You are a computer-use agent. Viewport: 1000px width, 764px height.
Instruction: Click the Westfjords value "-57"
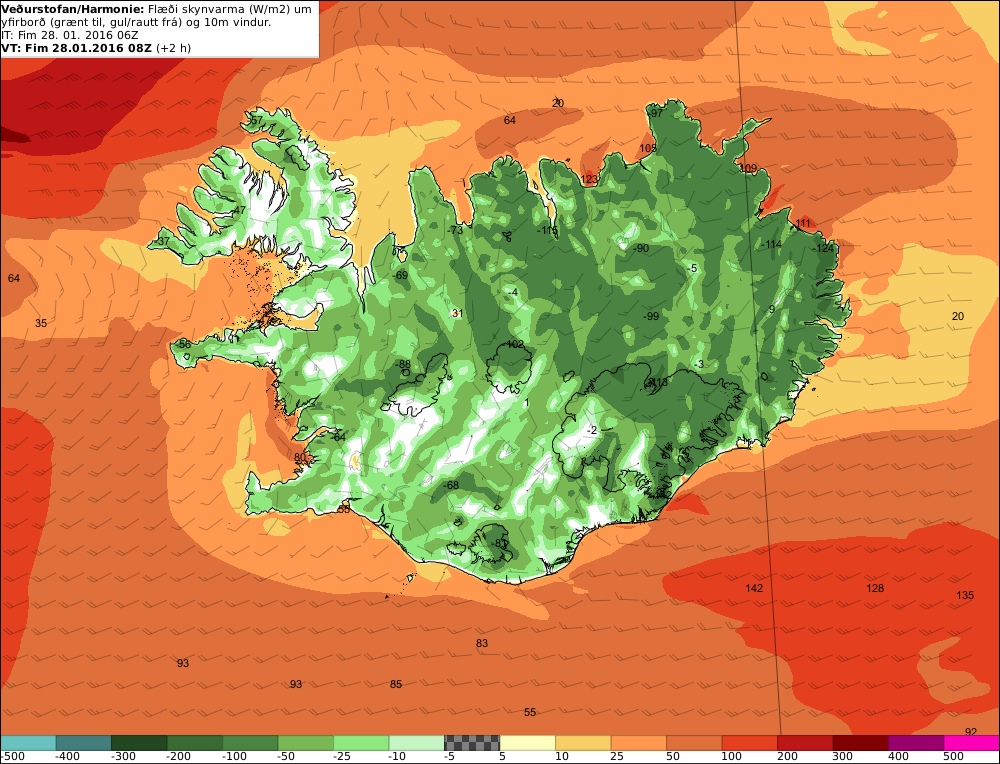click(256, 120)
